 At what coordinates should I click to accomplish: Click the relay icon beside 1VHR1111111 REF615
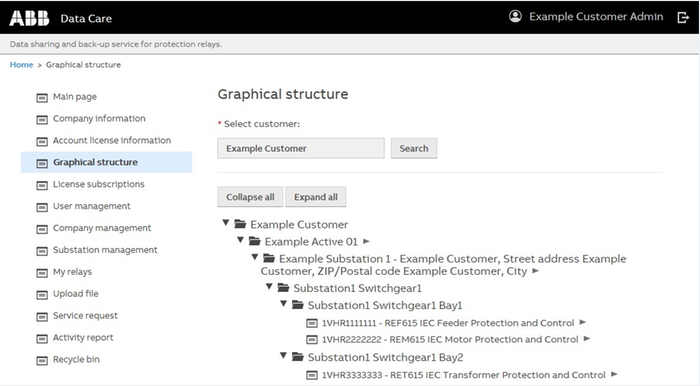click(312, 323)
